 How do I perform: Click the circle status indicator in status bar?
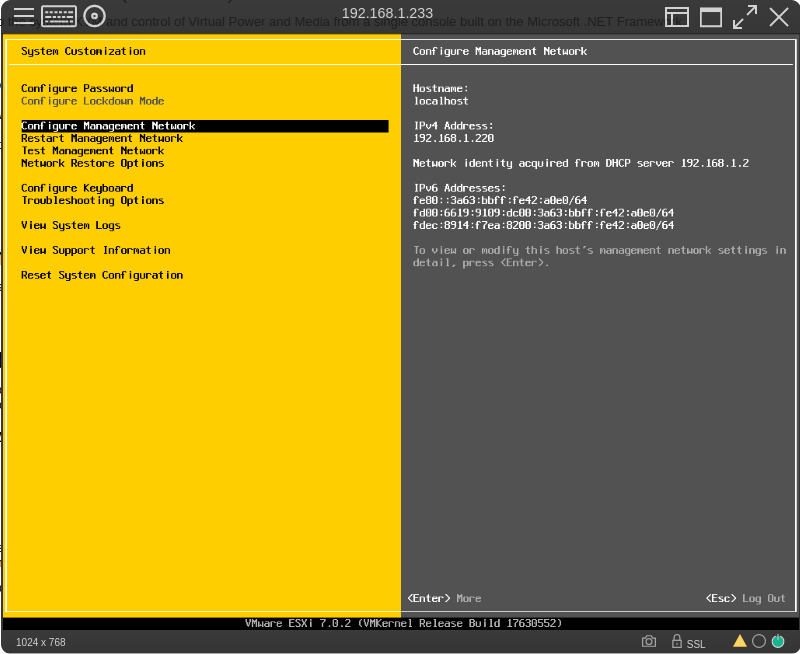click(759, 641)
